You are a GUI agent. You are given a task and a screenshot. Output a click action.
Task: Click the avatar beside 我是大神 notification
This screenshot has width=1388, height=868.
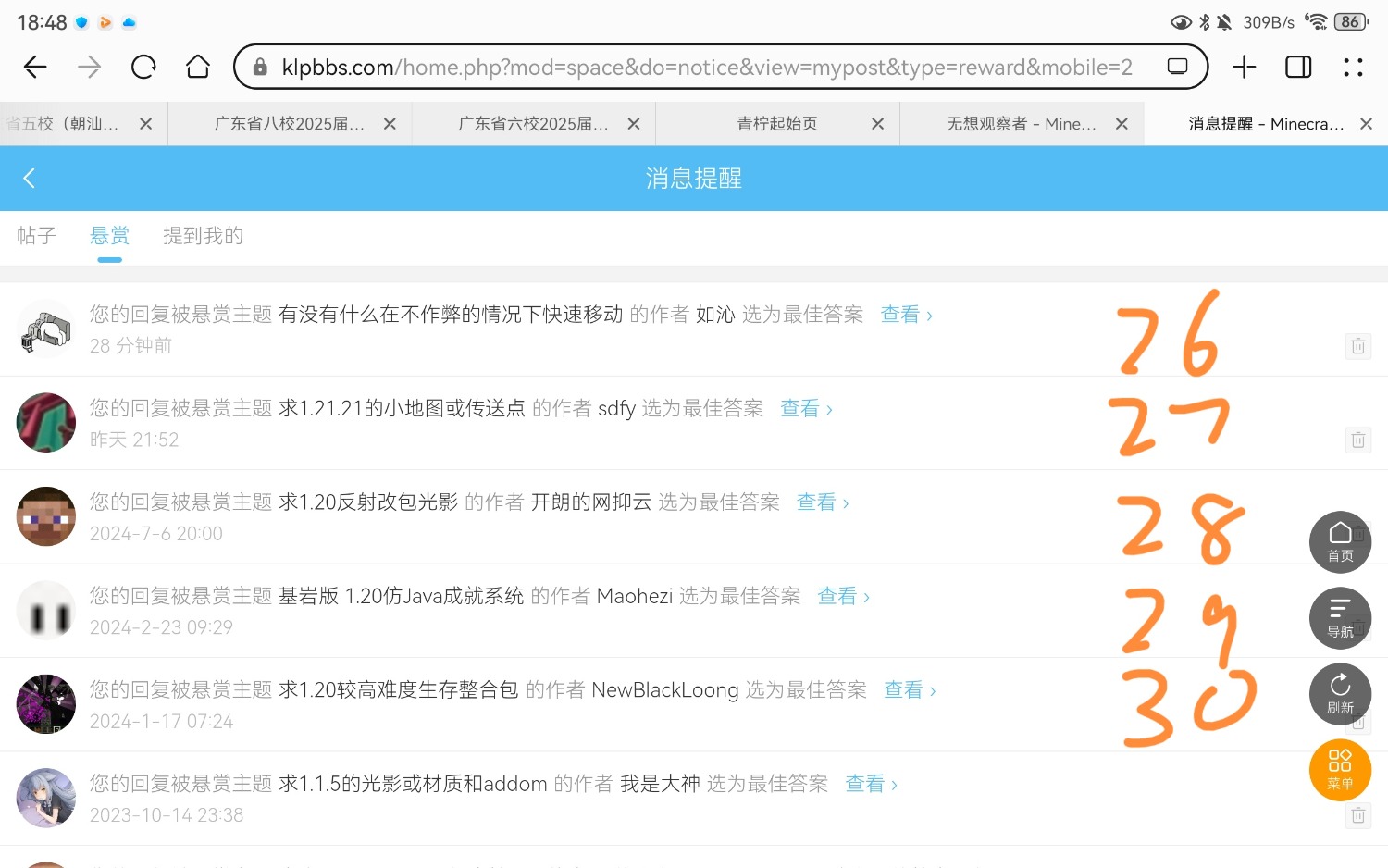click(45, 798)
